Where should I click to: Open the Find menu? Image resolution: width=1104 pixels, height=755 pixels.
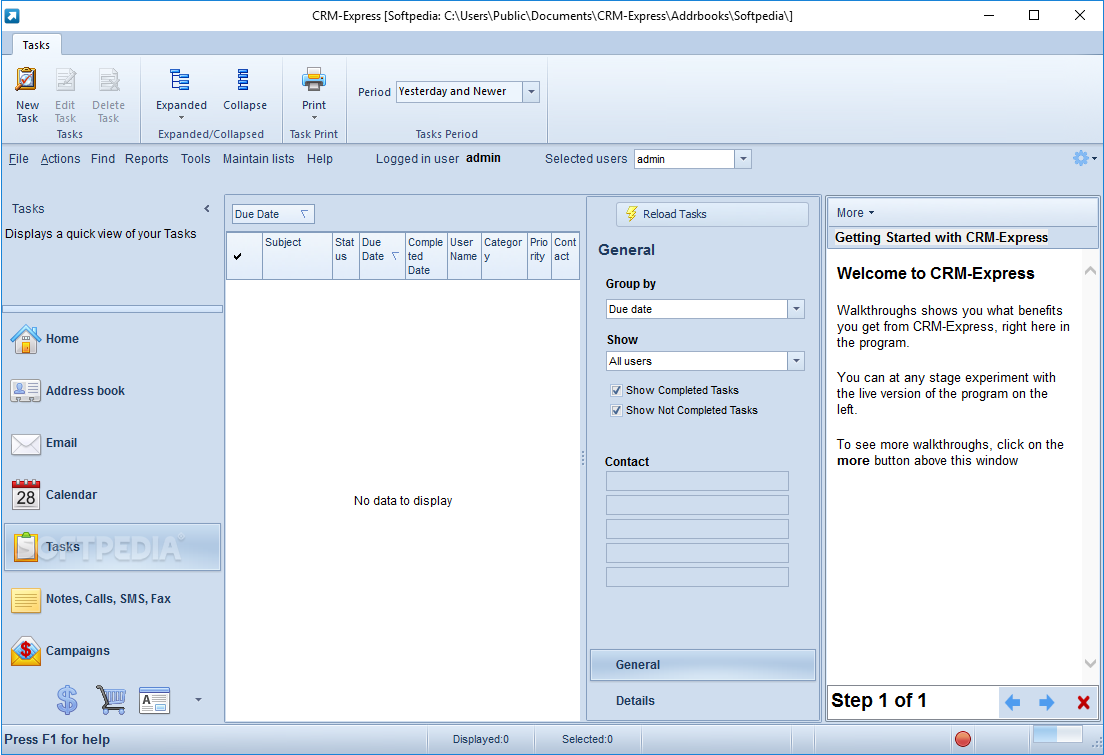tap(103, 159)
